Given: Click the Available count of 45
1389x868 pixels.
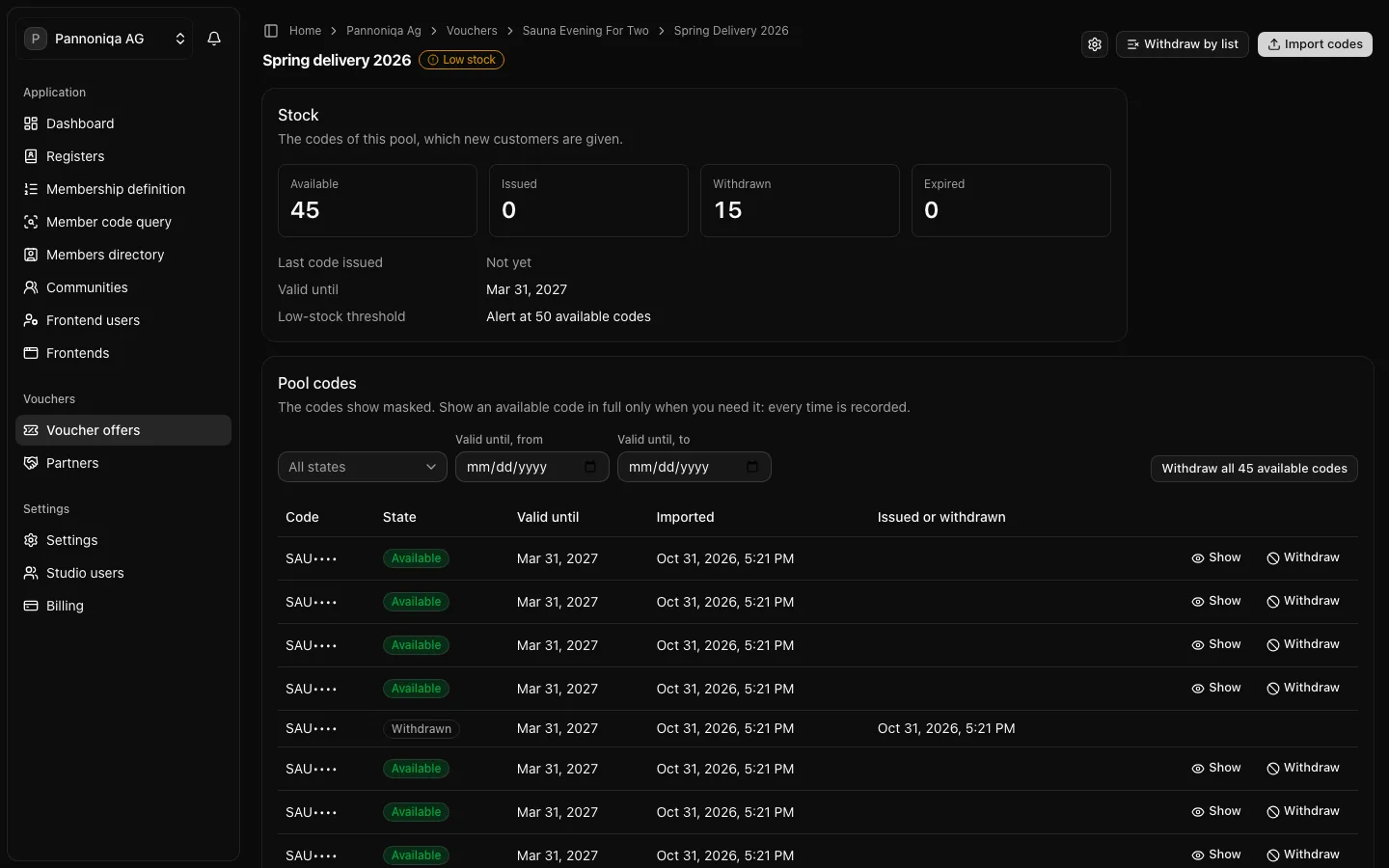Looking at the screenshot, I should 305,210.
